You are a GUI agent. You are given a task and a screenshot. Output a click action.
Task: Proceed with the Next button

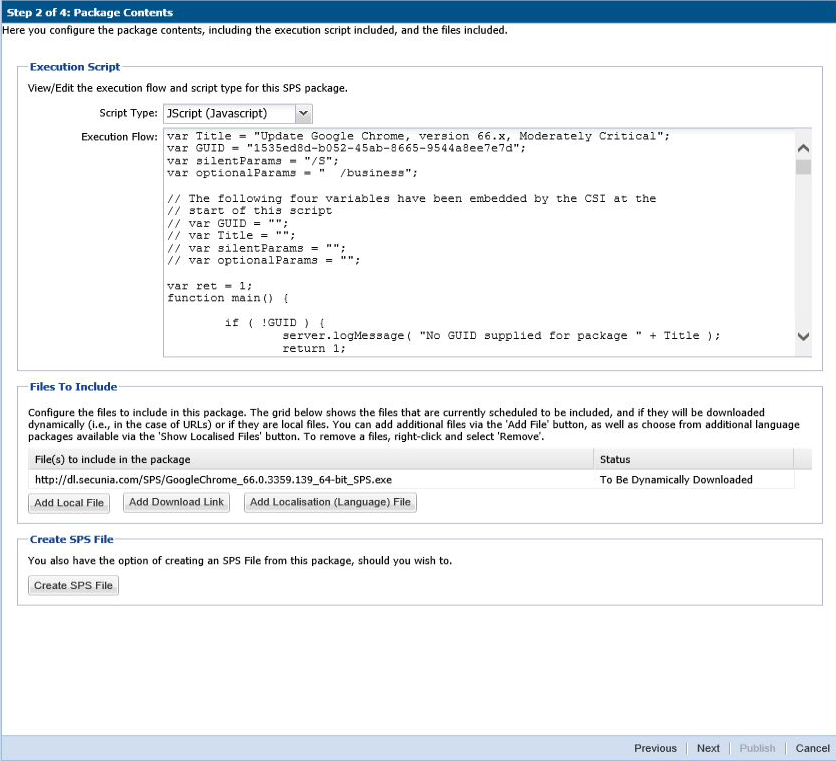coord(708,748)
